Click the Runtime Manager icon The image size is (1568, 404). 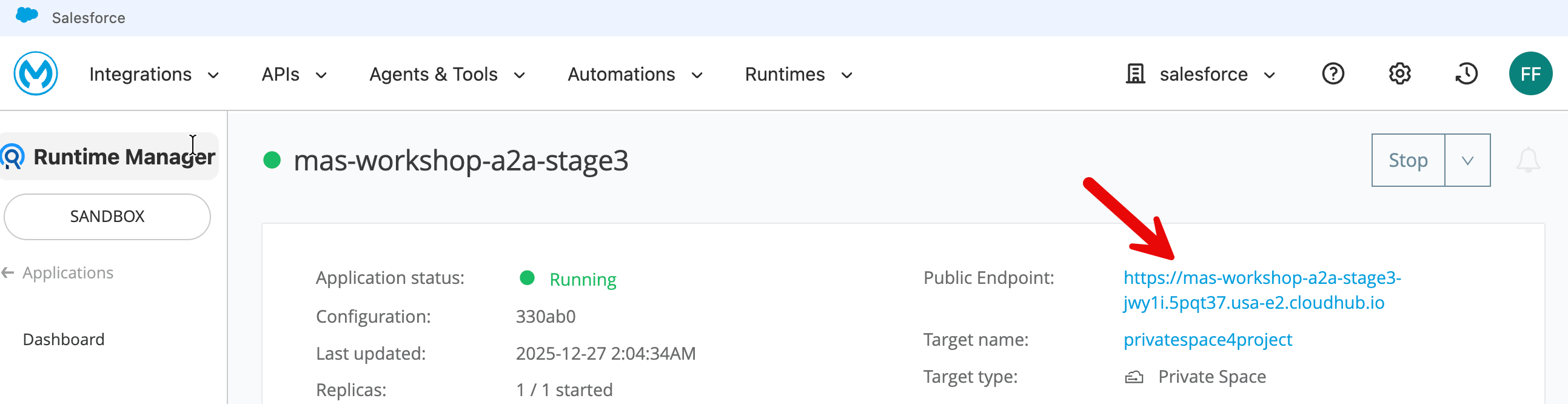point(12,157)
